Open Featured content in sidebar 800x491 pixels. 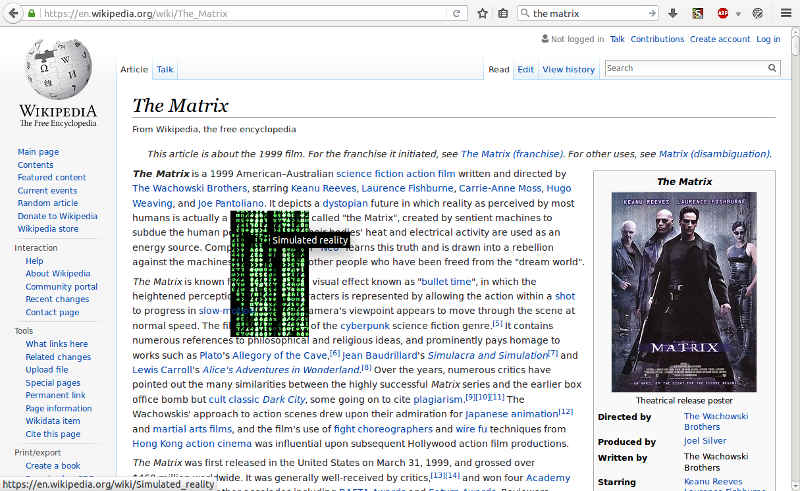tap(52, 178)
